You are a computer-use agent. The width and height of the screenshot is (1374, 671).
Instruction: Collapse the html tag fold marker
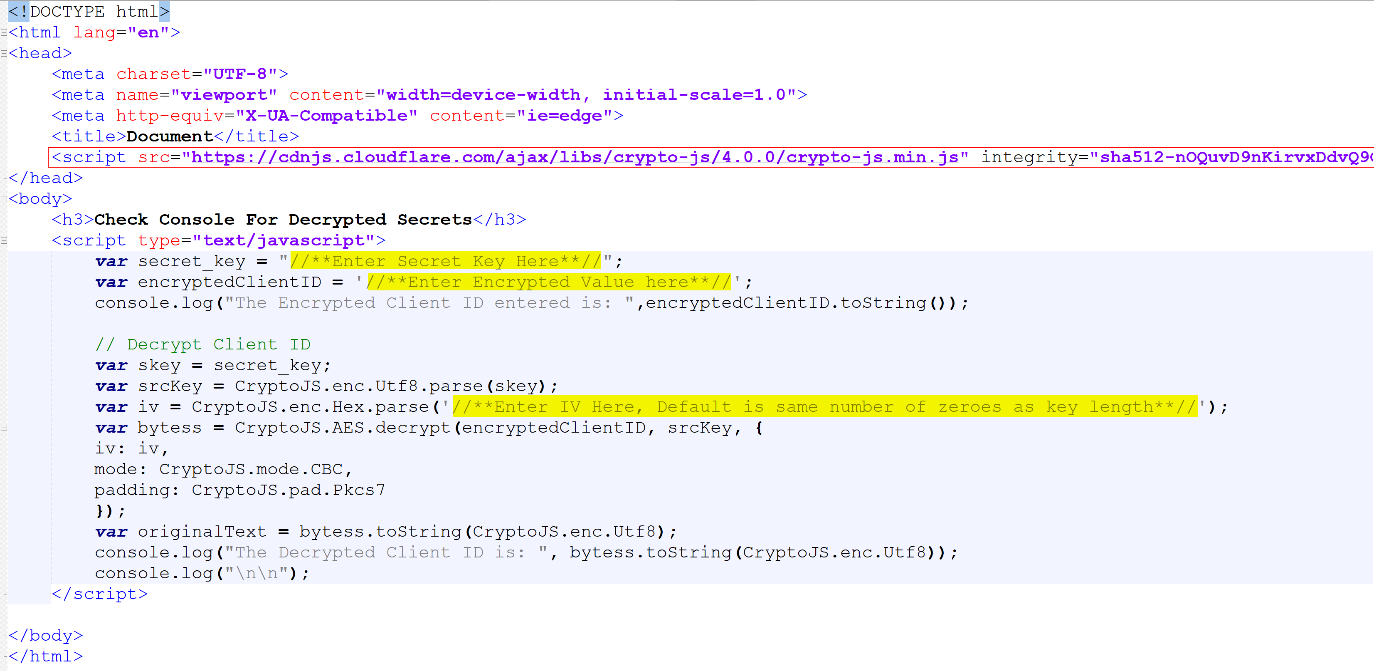(4, 33)
